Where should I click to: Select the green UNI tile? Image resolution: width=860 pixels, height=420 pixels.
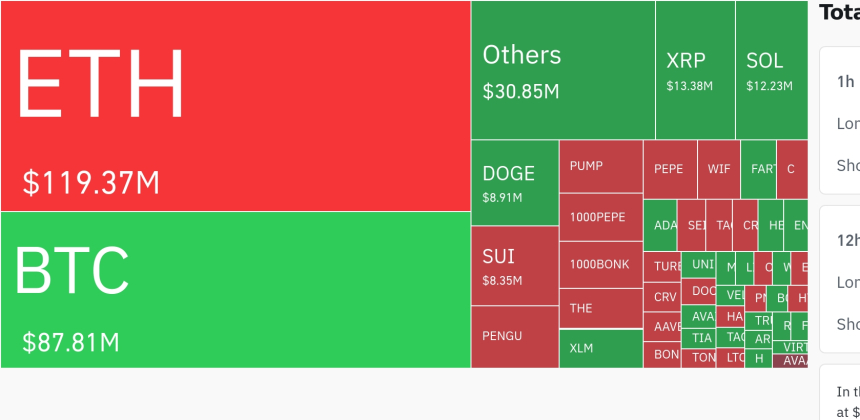point(702,265)
